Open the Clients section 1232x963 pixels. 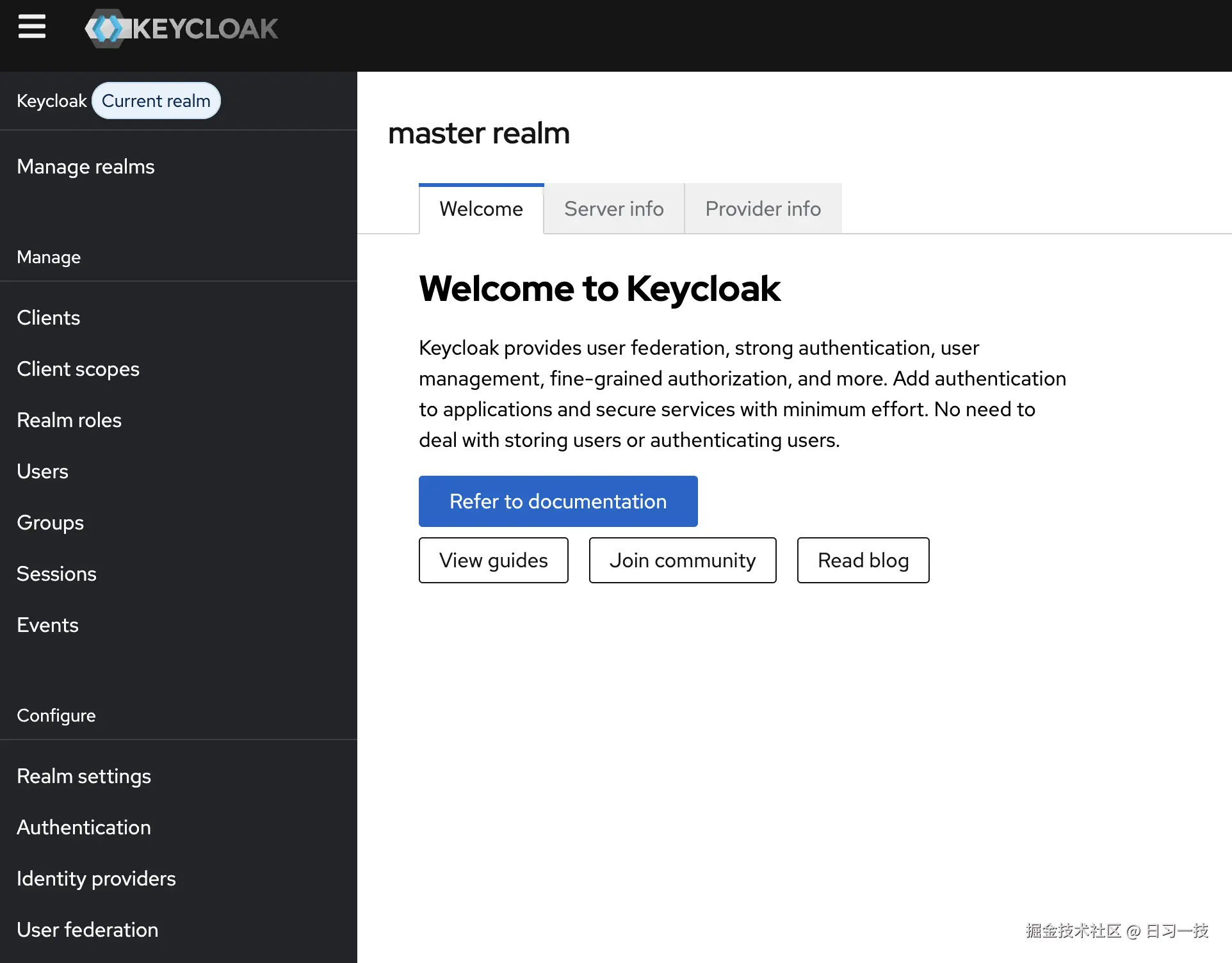pos(48,318)
